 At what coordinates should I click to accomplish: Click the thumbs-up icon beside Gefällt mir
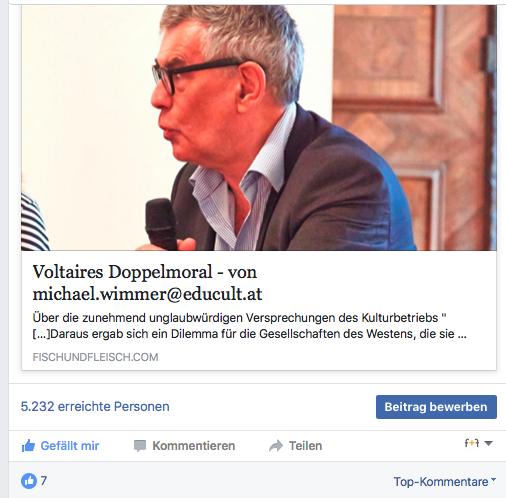click(28, 446)
